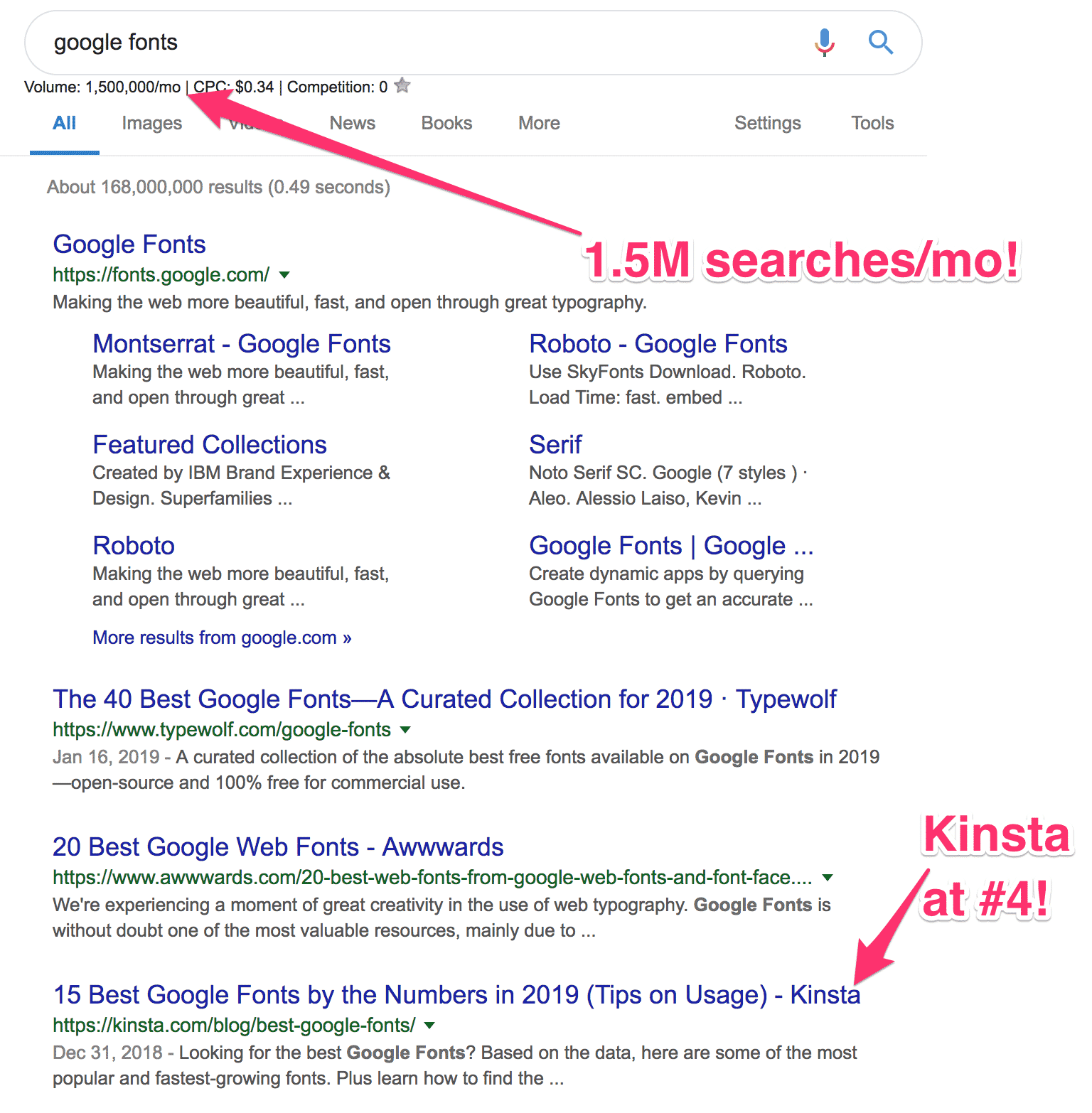Expand dropdown arrow beside kinsta.com URL
This screenshot has width=1092, height=1113.
(429, 1025)
